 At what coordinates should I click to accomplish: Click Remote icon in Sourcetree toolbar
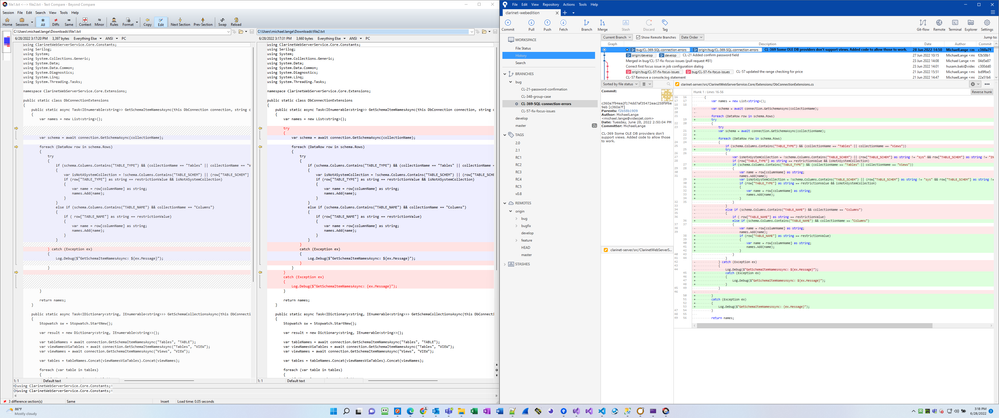(x=939, y=25)
